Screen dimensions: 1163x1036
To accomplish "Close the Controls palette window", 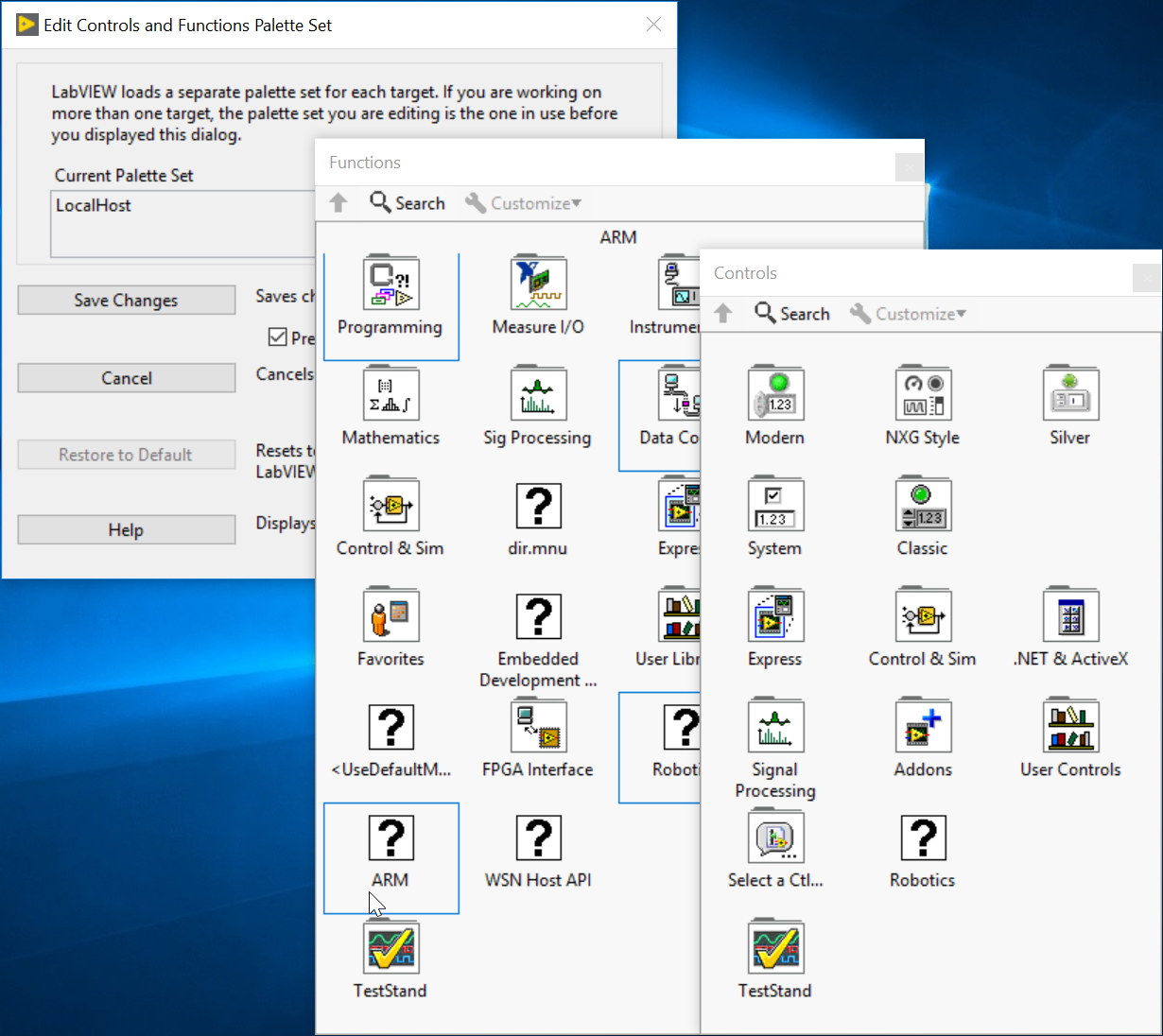I will click(x=1147, y=278).
